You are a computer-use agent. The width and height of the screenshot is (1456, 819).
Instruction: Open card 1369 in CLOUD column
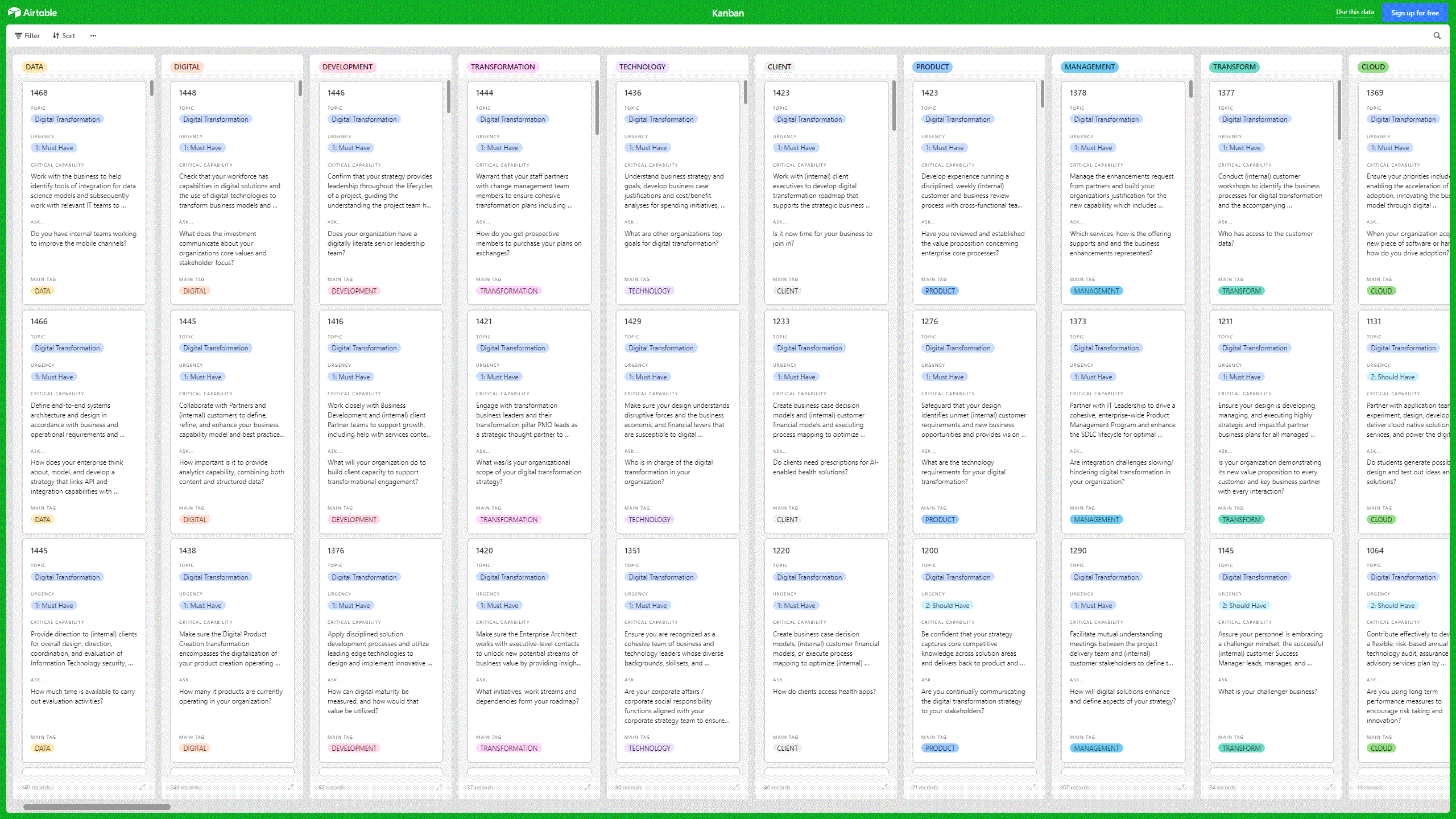tap(1404, 193)
